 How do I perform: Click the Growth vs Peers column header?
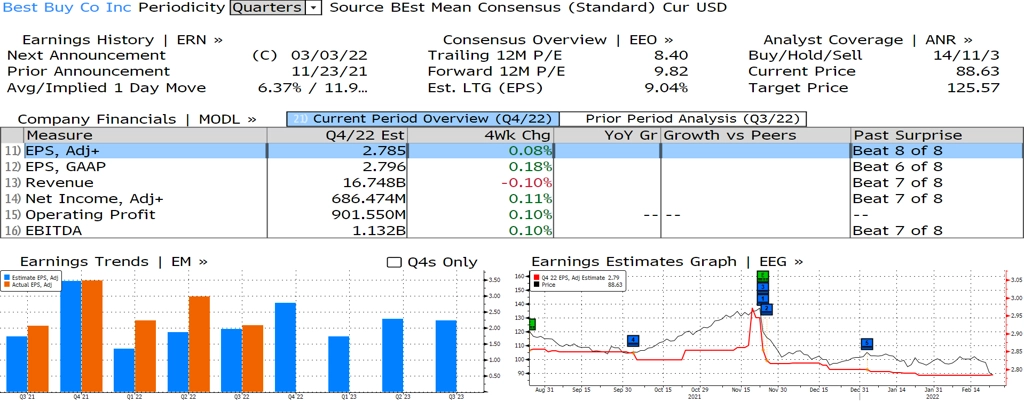pos(756,135)
